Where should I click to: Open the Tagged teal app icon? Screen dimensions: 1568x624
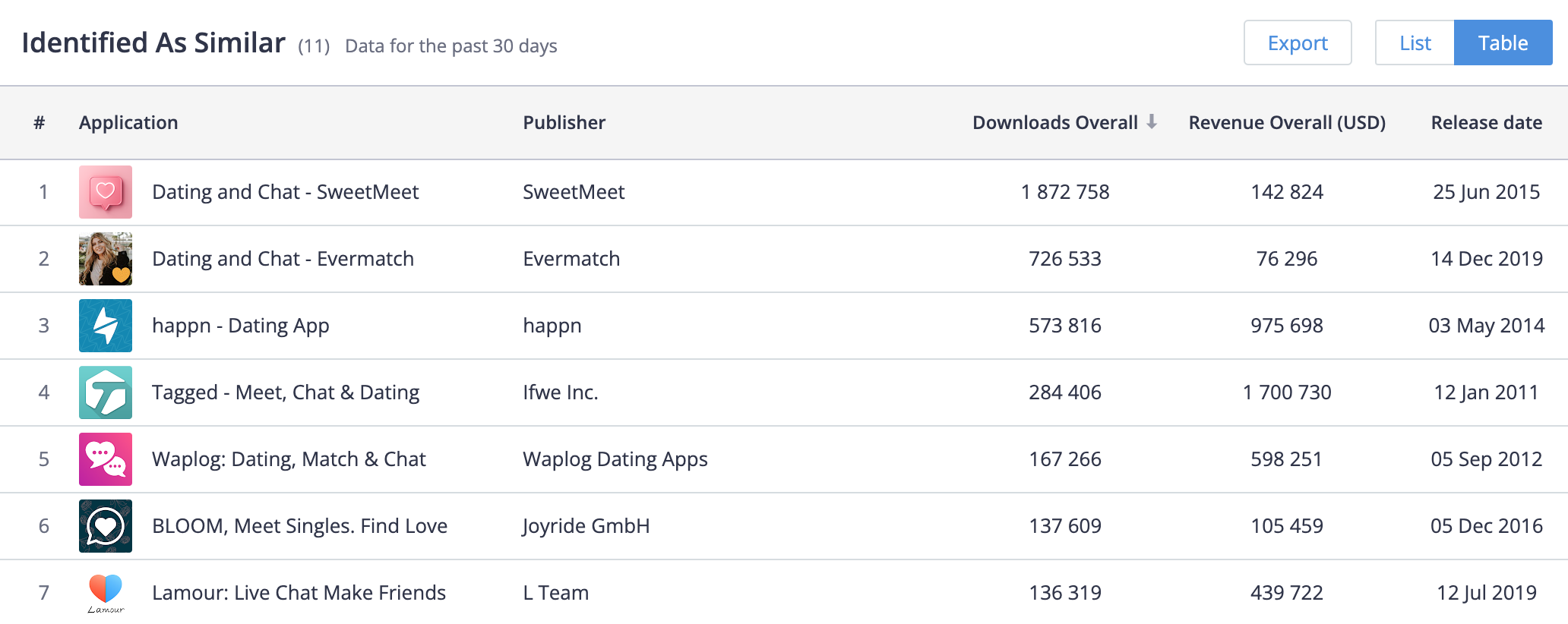106,392
